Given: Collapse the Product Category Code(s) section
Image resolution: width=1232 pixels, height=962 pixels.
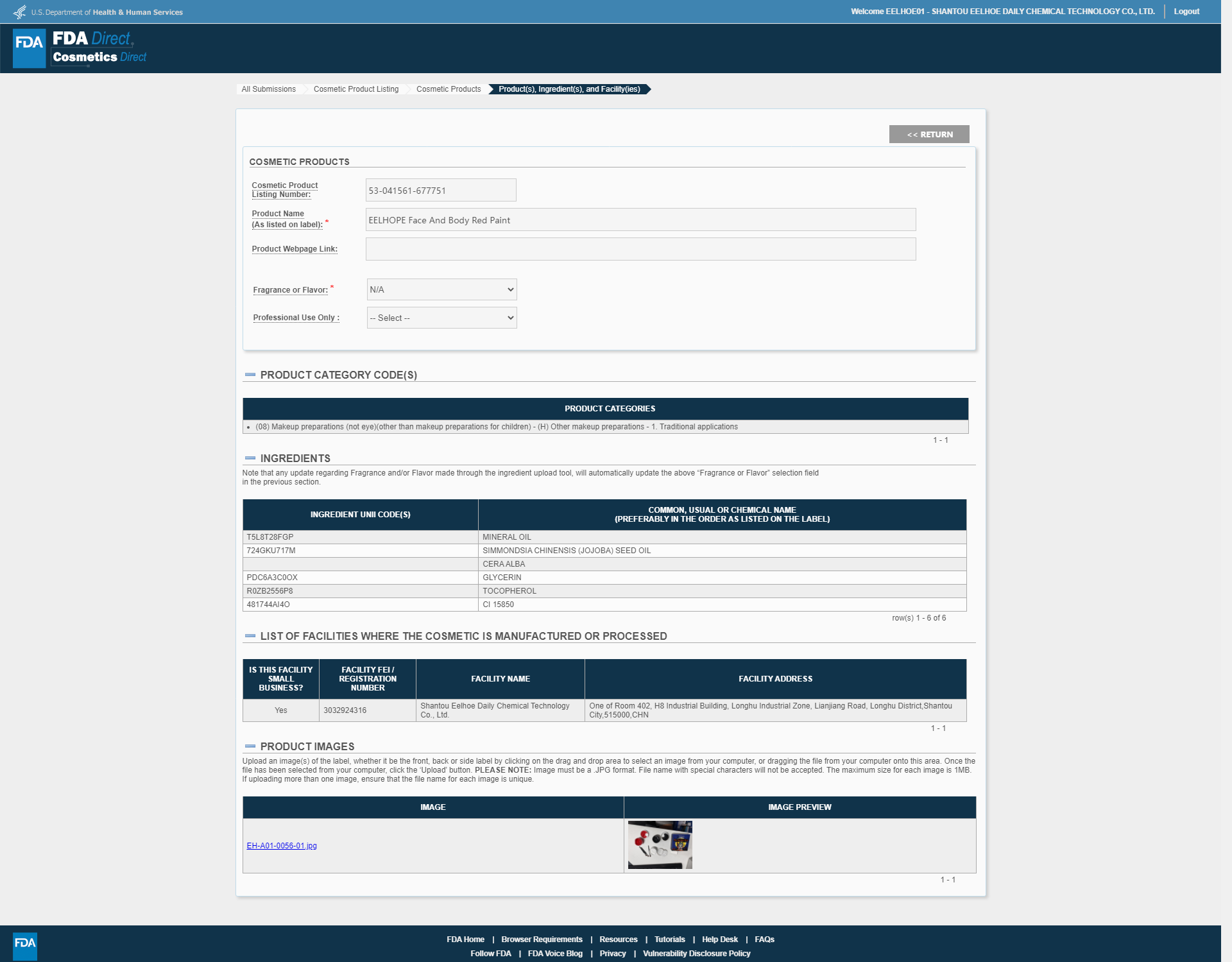Looking at the screenshot, I should 250,374.
